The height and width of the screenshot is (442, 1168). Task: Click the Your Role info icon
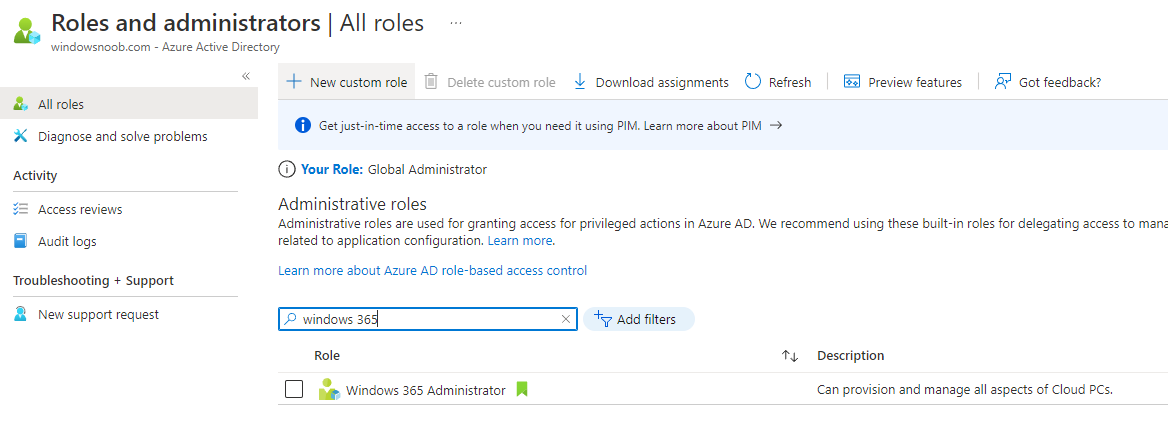(286, 170)
